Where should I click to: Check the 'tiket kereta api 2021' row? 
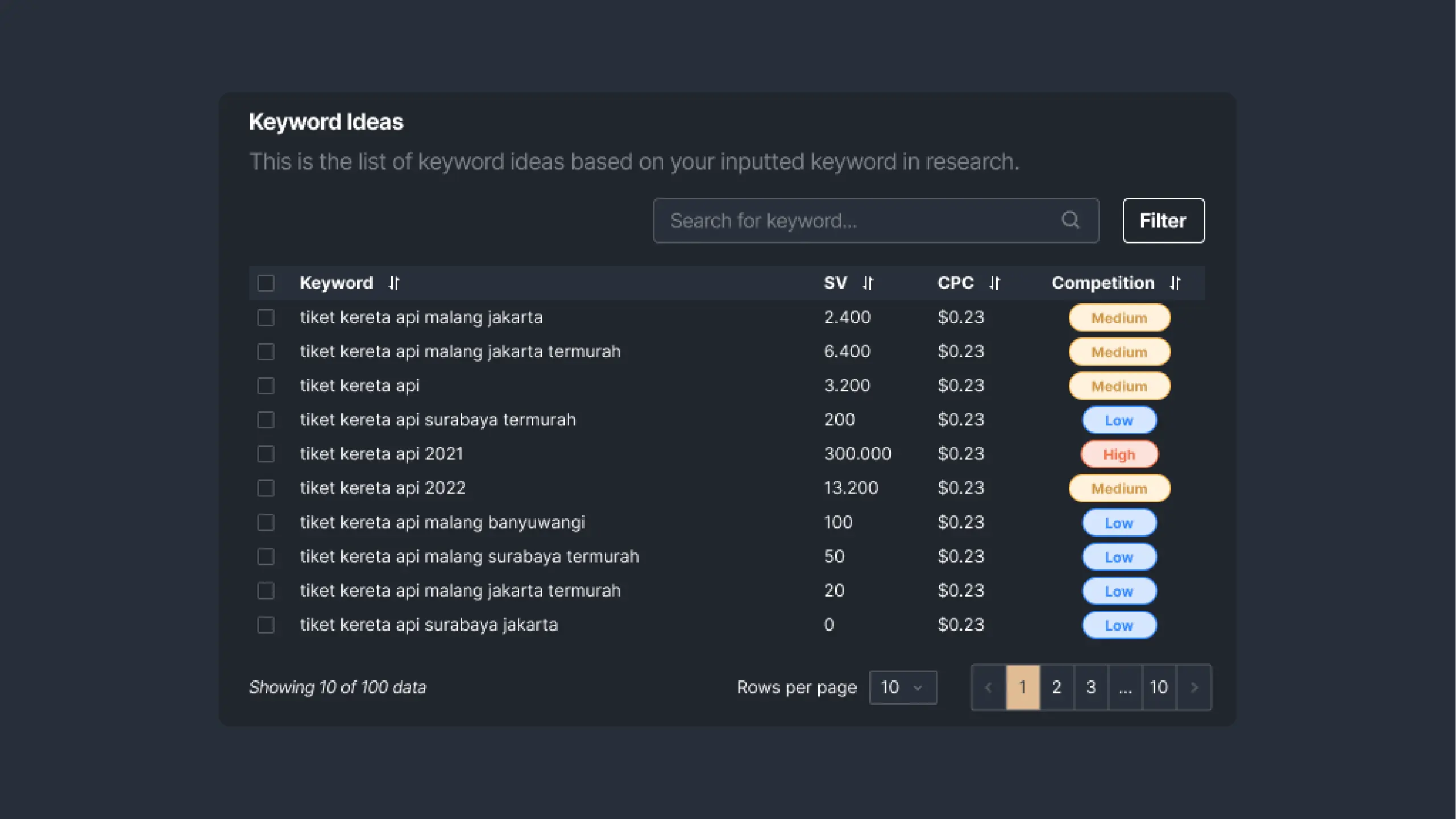[x=266, y=454]
